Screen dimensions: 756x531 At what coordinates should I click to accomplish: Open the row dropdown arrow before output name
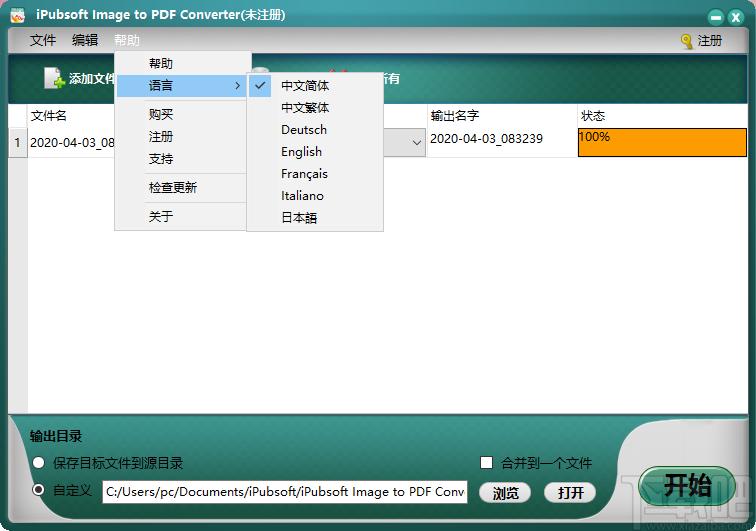point(417,143)
